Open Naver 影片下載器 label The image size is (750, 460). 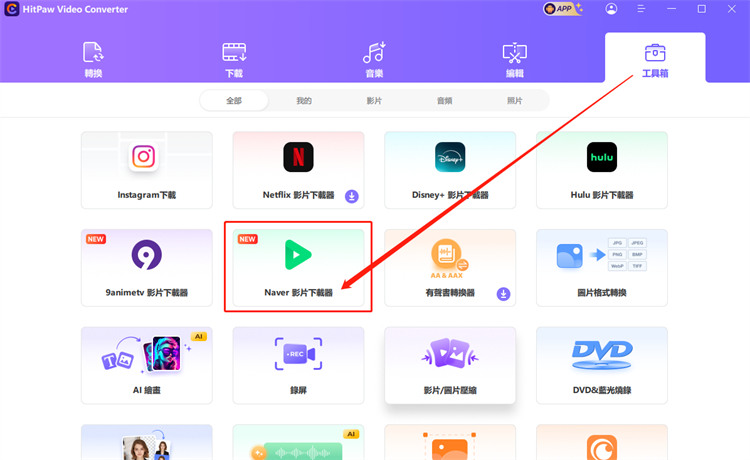click(298, 293)
